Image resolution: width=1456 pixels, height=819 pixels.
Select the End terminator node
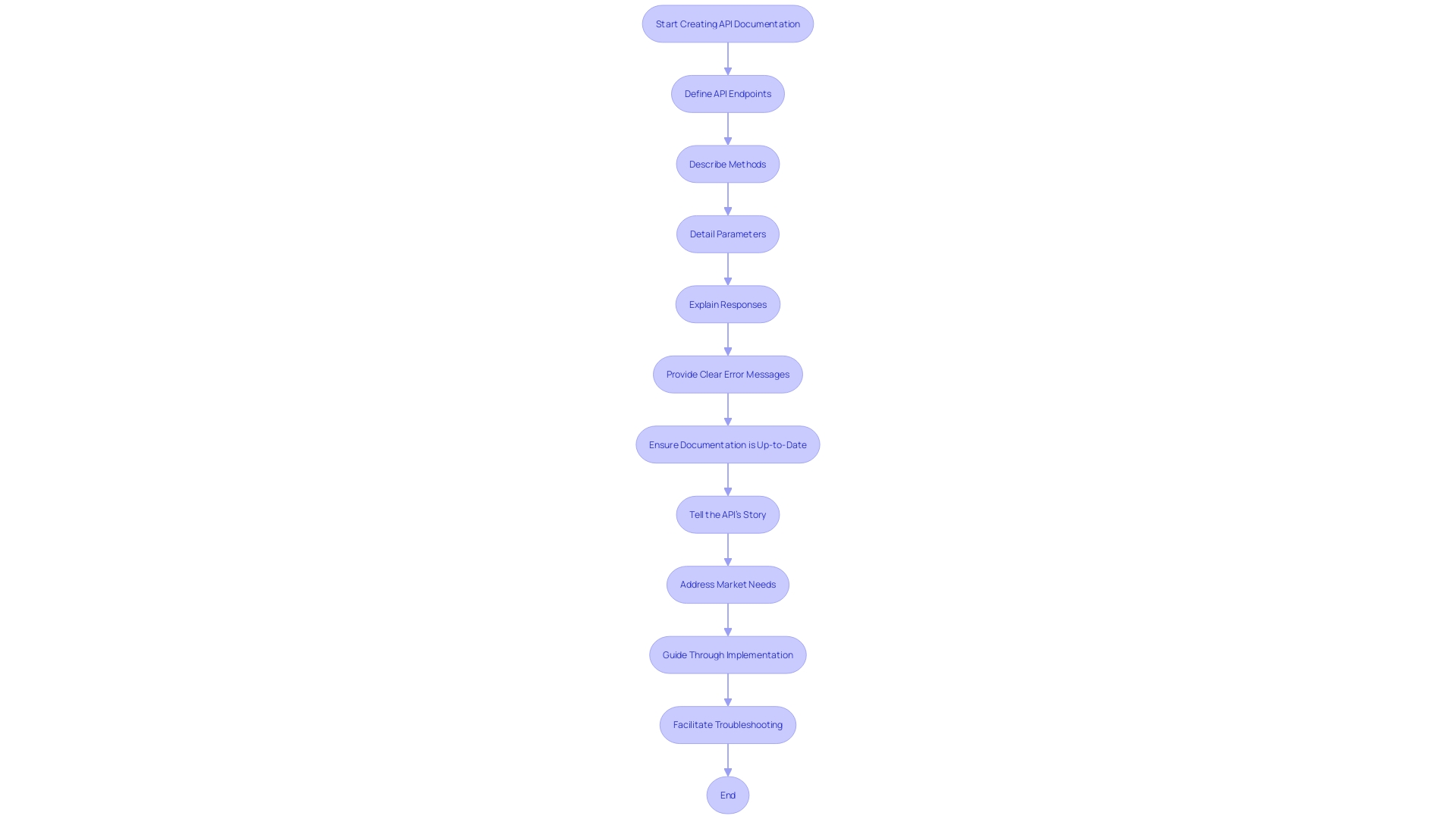coord(728,794)
